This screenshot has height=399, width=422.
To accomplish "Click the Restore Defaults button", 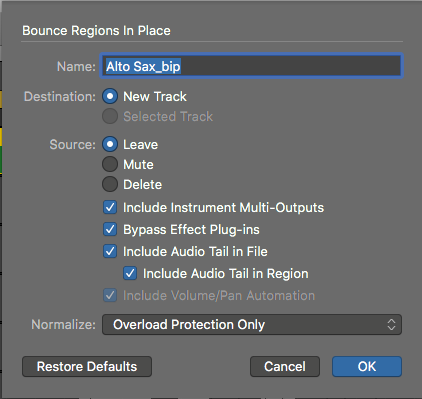I will click(x=87, y=366).
